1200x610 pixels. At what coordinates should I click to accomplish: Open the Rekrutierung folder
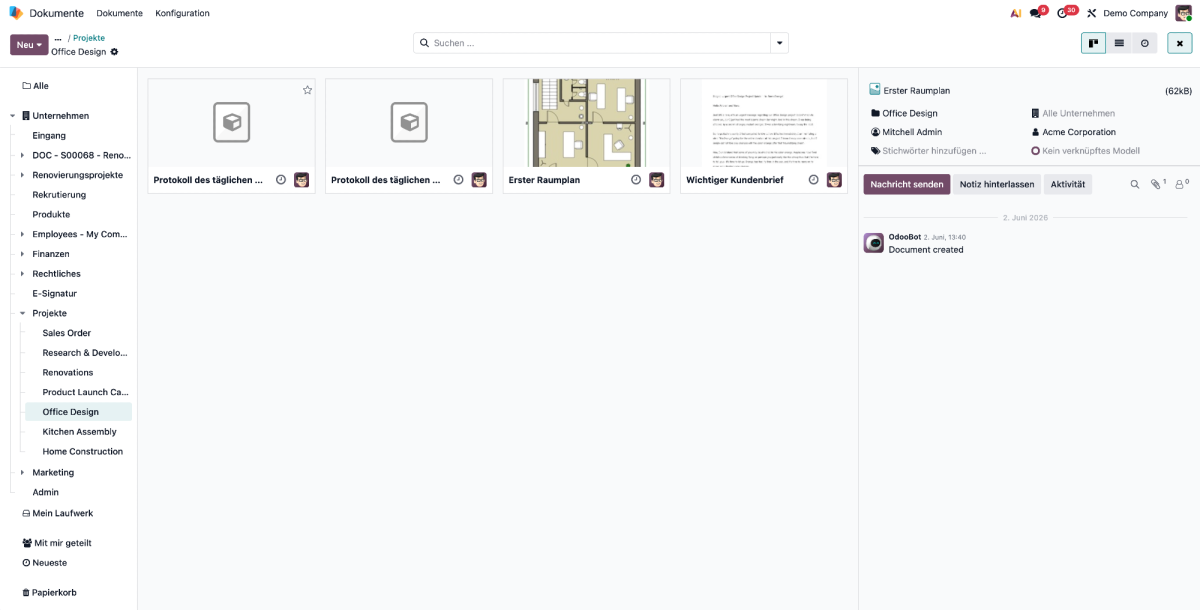pos(59,195)
